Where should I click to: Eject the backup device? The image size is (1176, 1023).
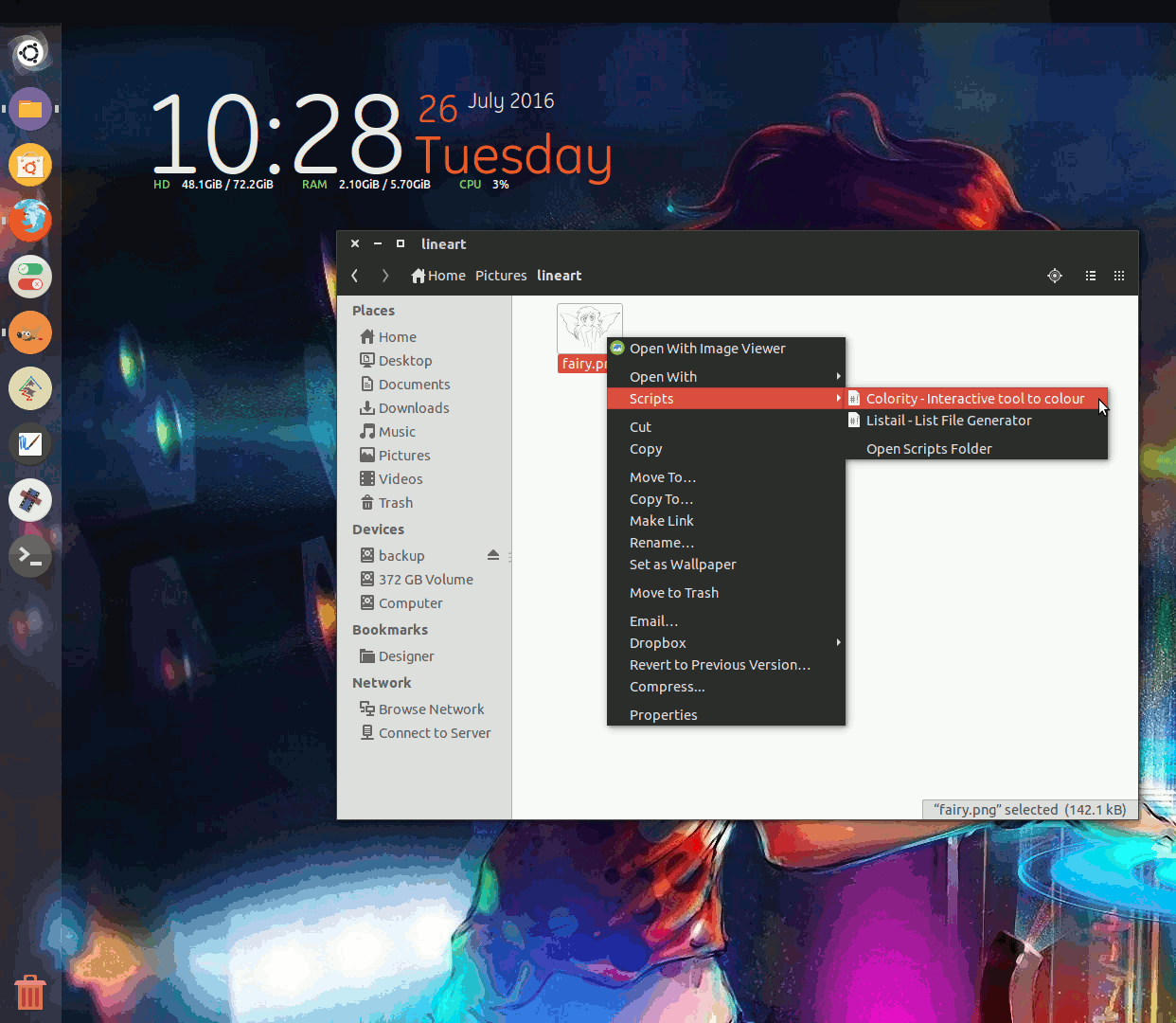coord(493,555)
